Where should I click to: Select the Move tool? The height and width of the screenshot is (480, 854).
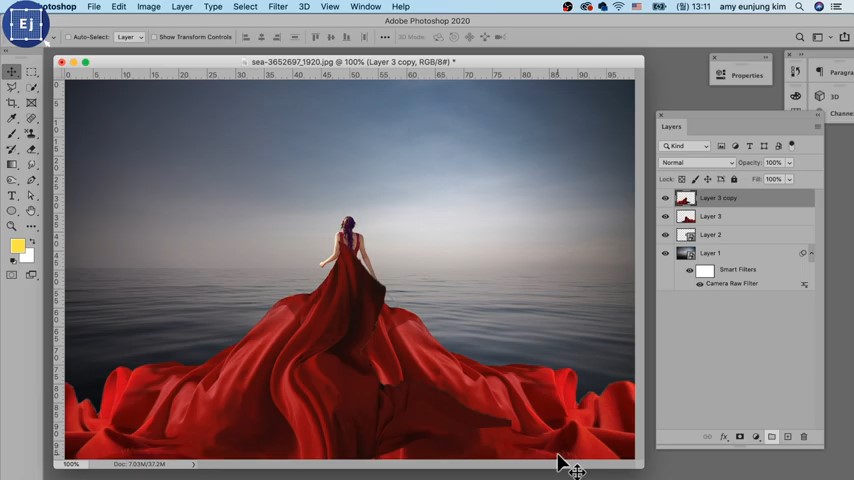(x=11, y=72)
